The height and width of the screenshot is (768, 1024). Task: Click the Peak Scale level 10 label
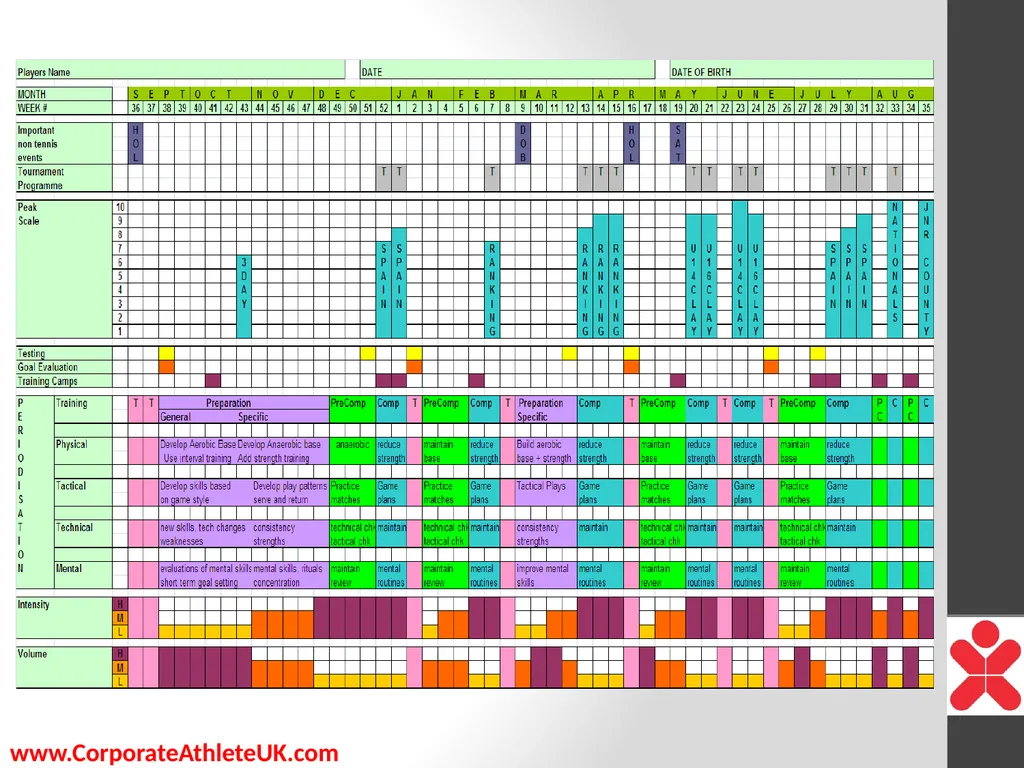pos(120,208)
